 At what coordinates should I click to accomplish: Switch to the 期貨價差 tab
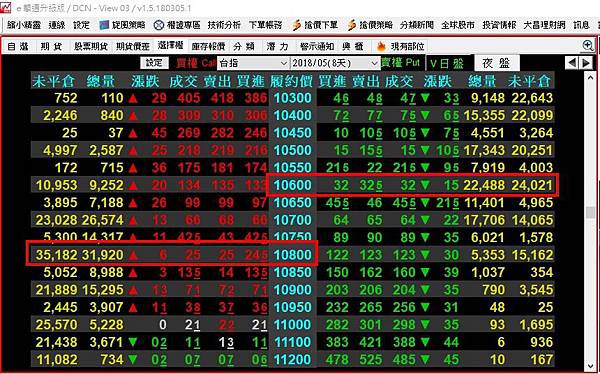point(133,47)
